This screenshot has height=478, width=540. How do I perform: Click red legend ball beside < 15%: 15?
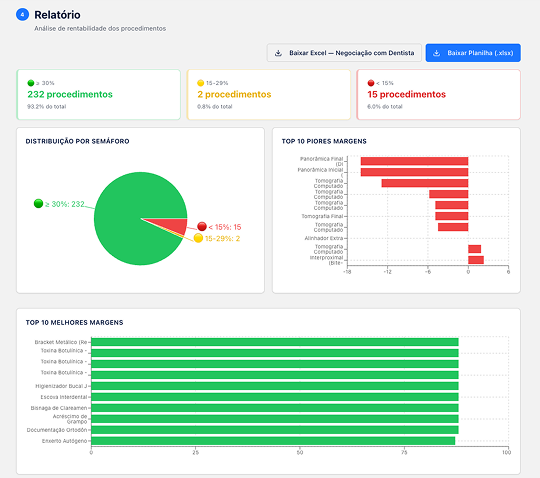(x=202, y=226)
